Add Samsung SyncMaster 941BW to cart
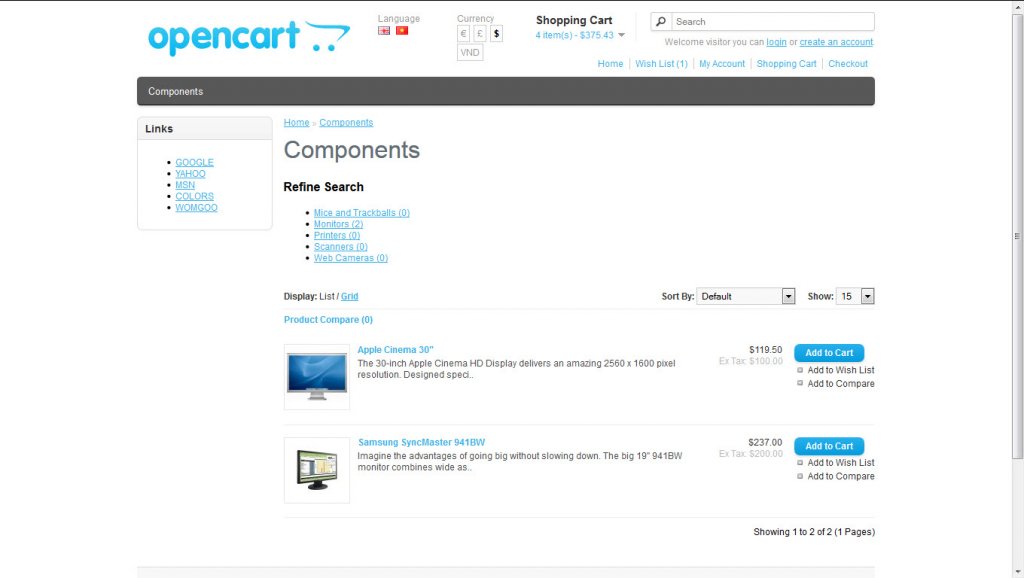 [829, 446]
